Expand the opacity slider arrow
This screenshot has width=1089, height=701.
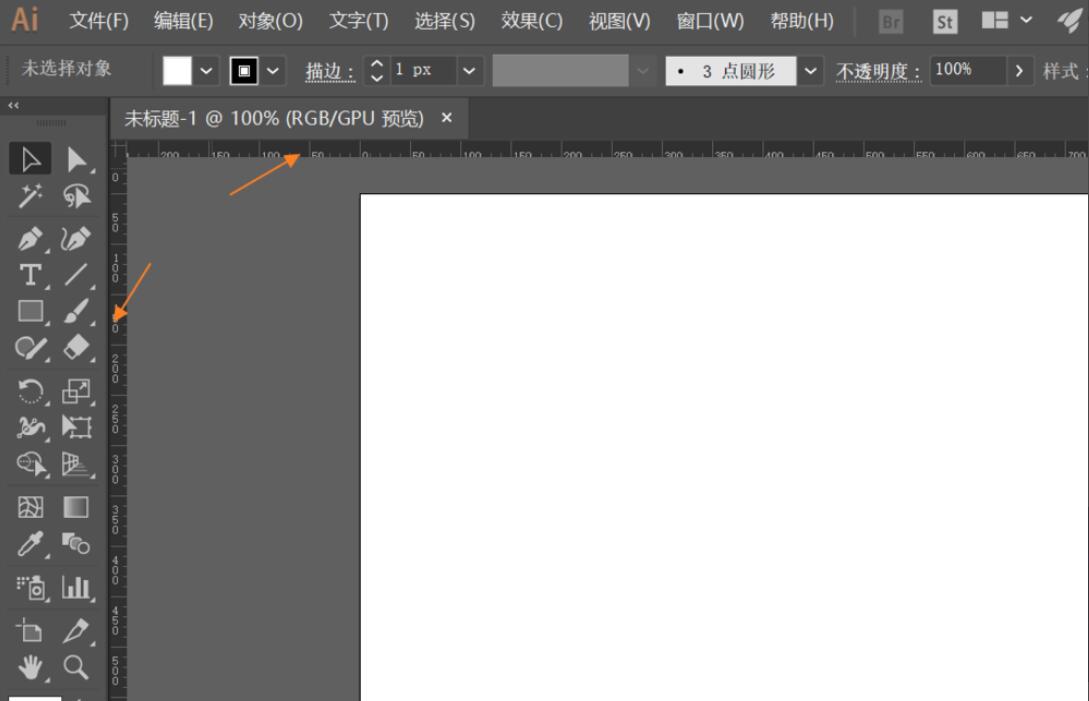coord(1019,71)
